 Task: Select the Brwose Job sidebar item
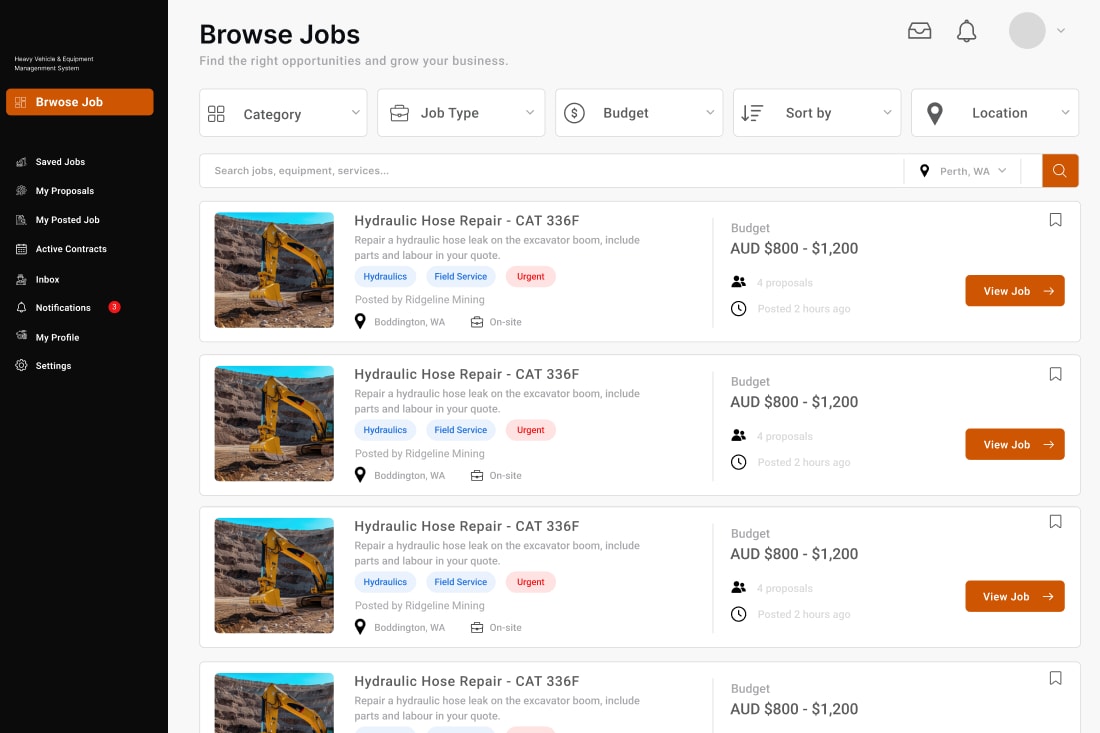[x=80, y=102]
